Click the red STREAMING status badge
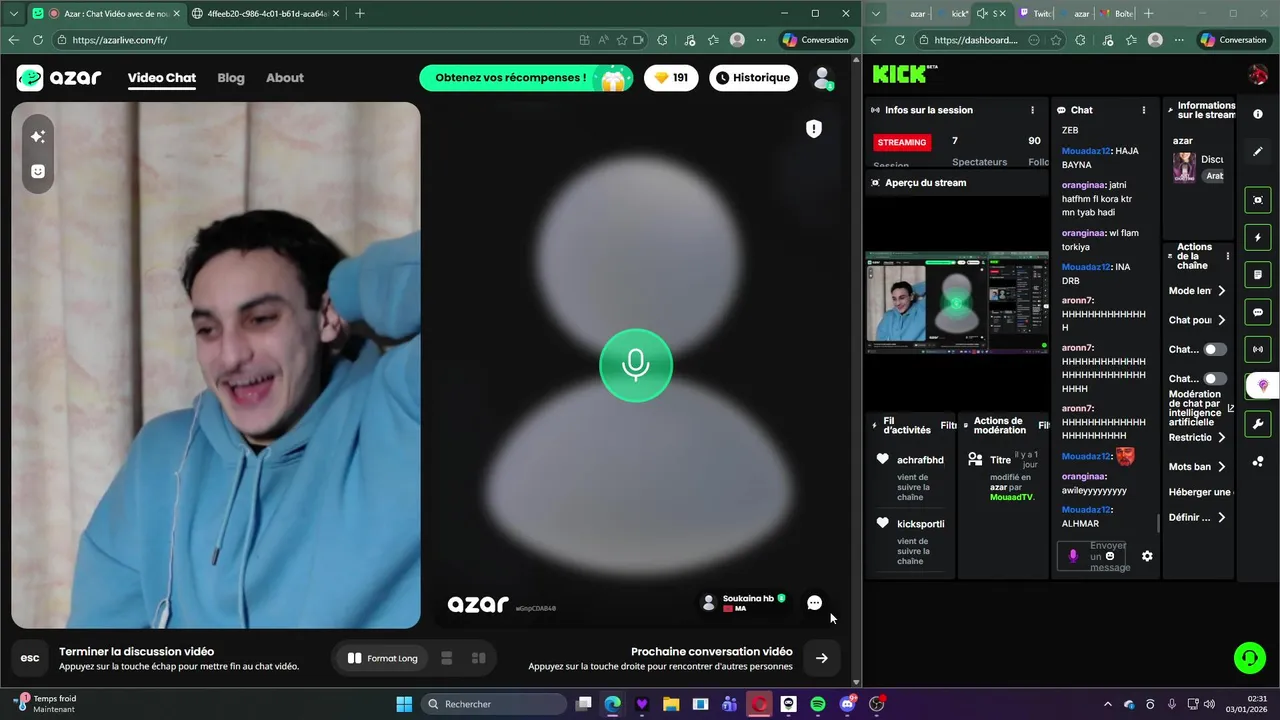The image size is (1280, 720). pyautogui.click(x=902, y=142)
